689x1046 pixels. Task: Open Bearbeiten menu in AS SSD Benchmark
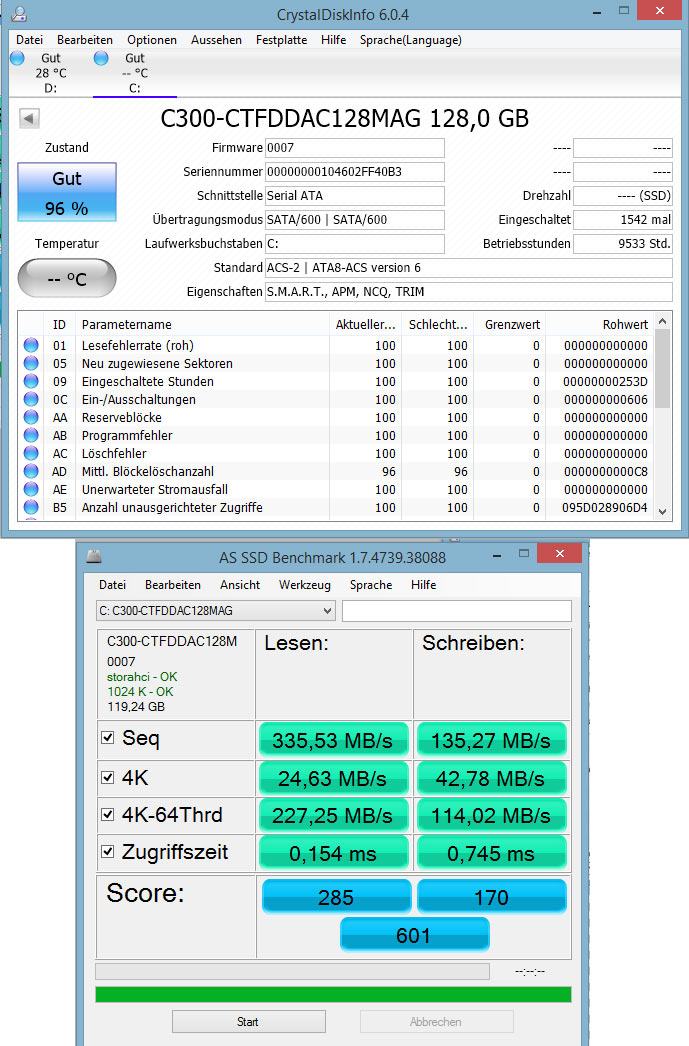click(x=173, y=585)
